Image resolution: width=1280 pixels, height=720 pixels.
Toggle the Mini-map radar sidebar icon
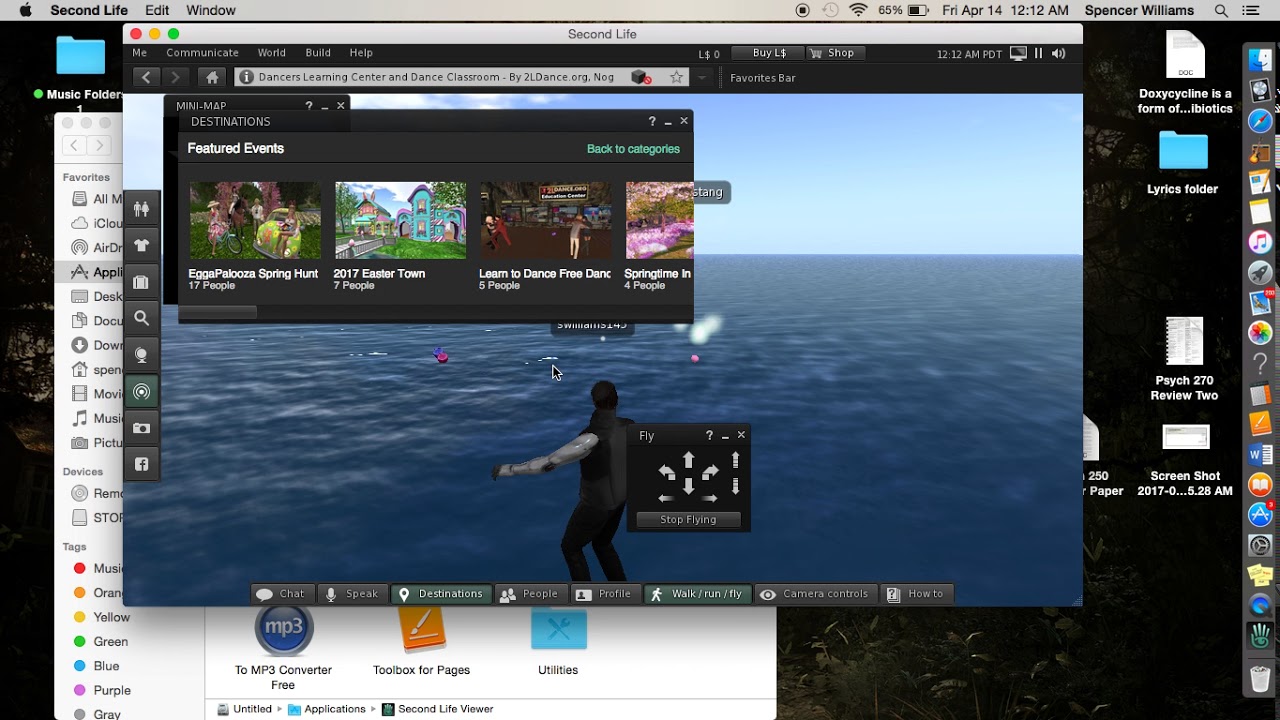[x=141, y=392]
